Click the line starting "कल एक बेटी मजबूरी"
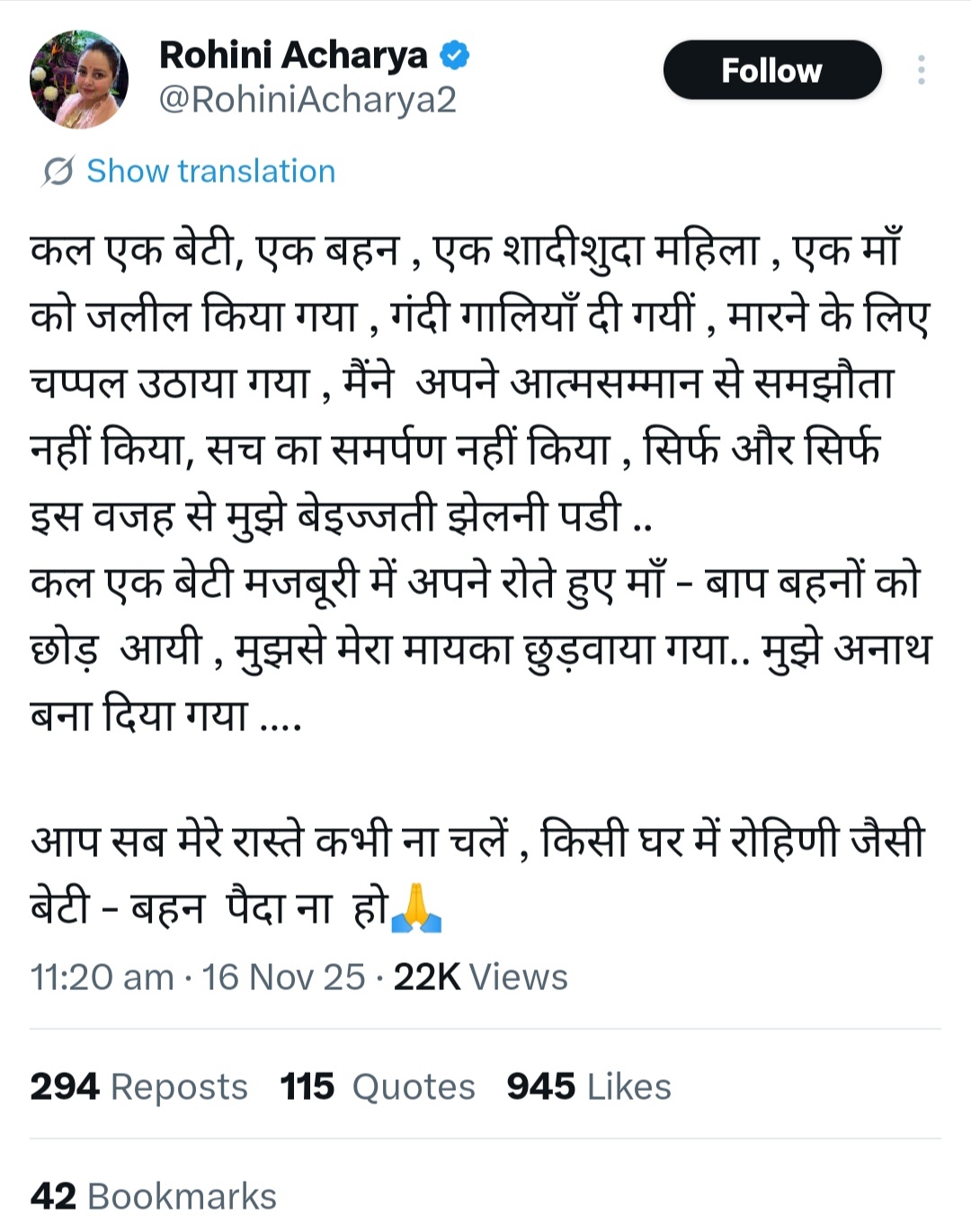The image size is (971, 1232). pos(475,582)
